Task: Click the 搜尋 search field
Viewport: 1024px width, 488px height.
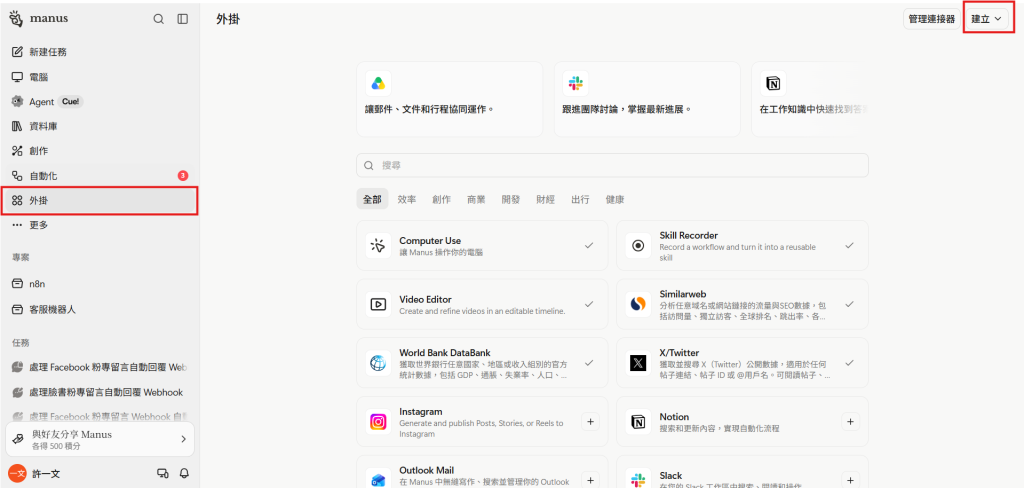Action: [x=613, y=165]
